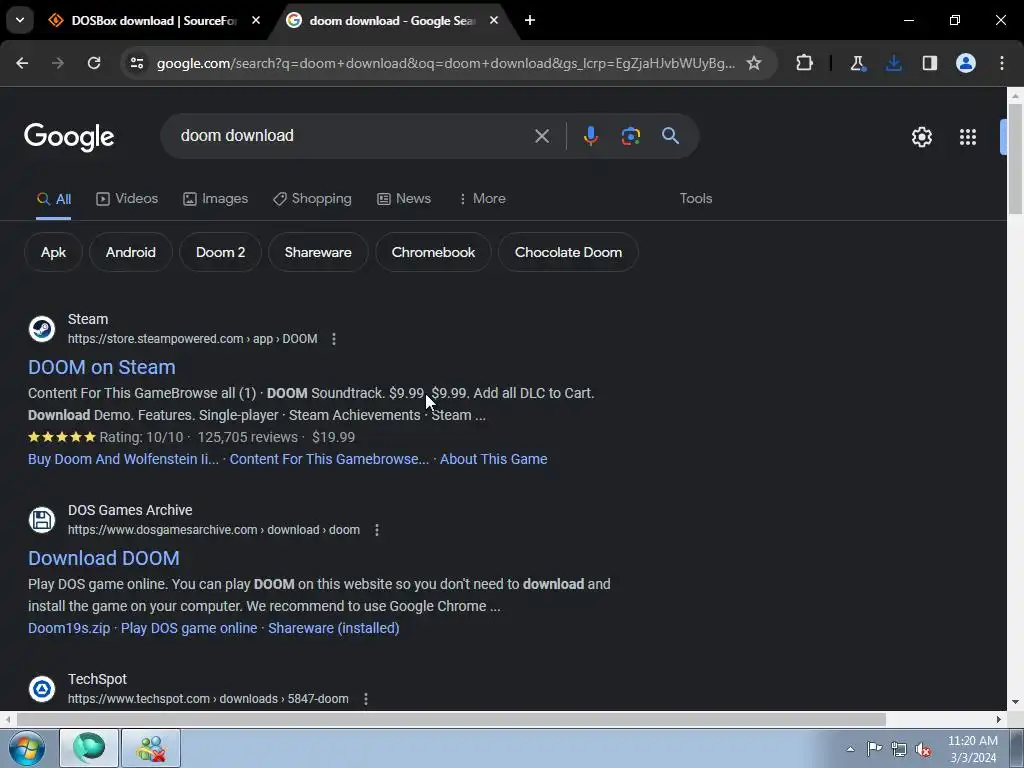This screenshot has height=768, width=1024.
Task: Click the Steam site favicon
Action: pos(42,328)
